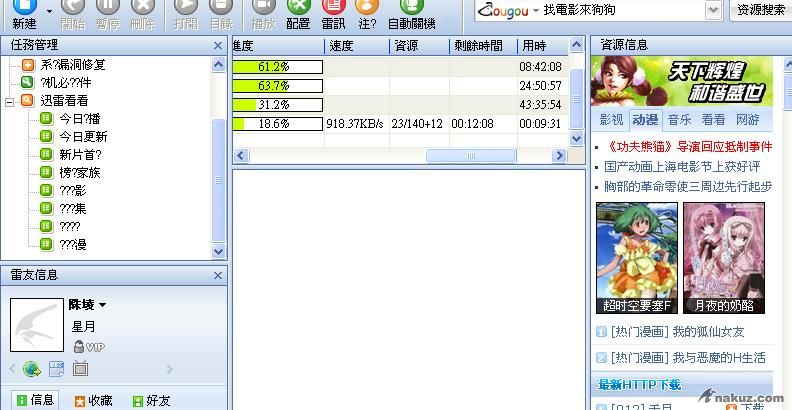Click the 月夜的奶酪 thumbnail

click(724, 258)
